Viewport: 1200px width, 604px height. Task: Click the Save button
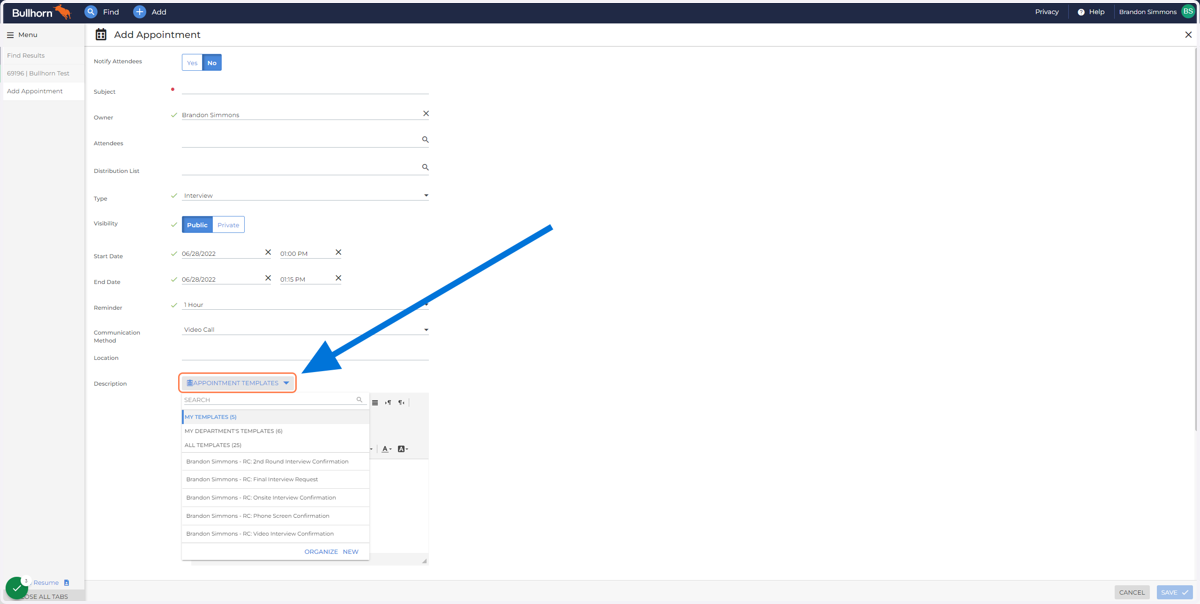(x=1174, y=592)
